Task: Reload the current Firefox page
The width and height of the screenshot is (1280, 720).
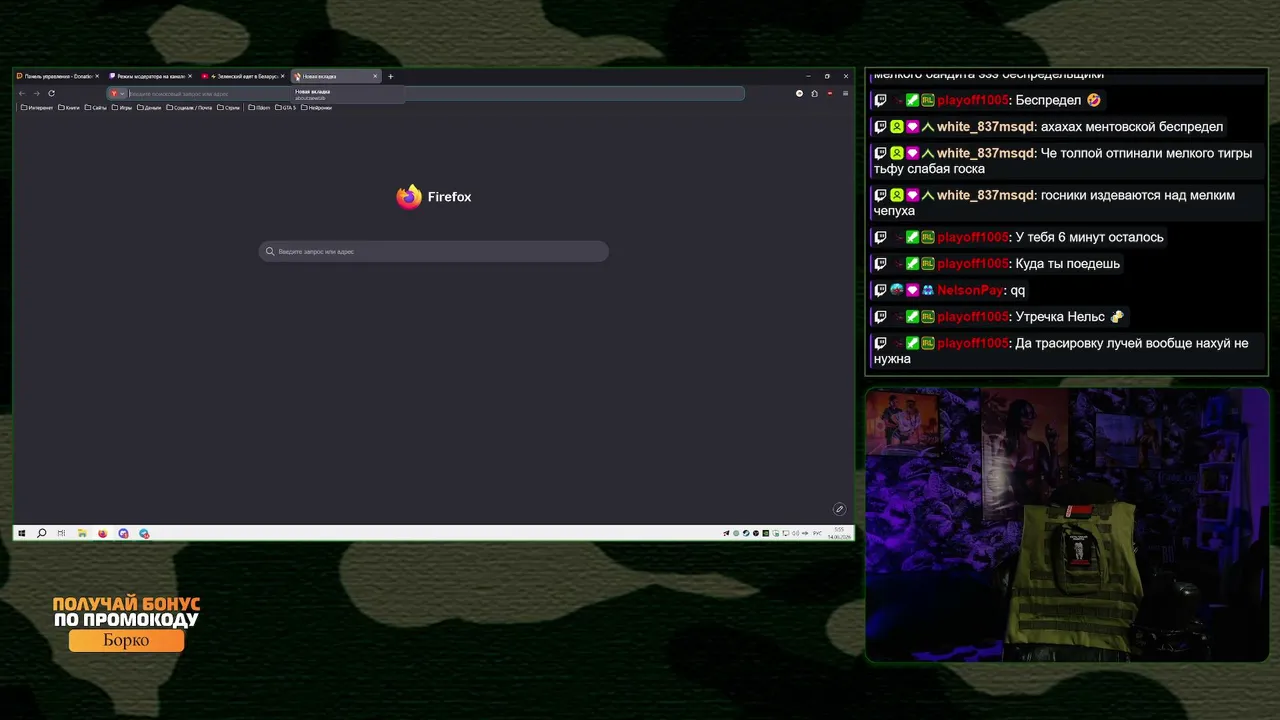Action: pyautogui.click(x=51, y=93)
